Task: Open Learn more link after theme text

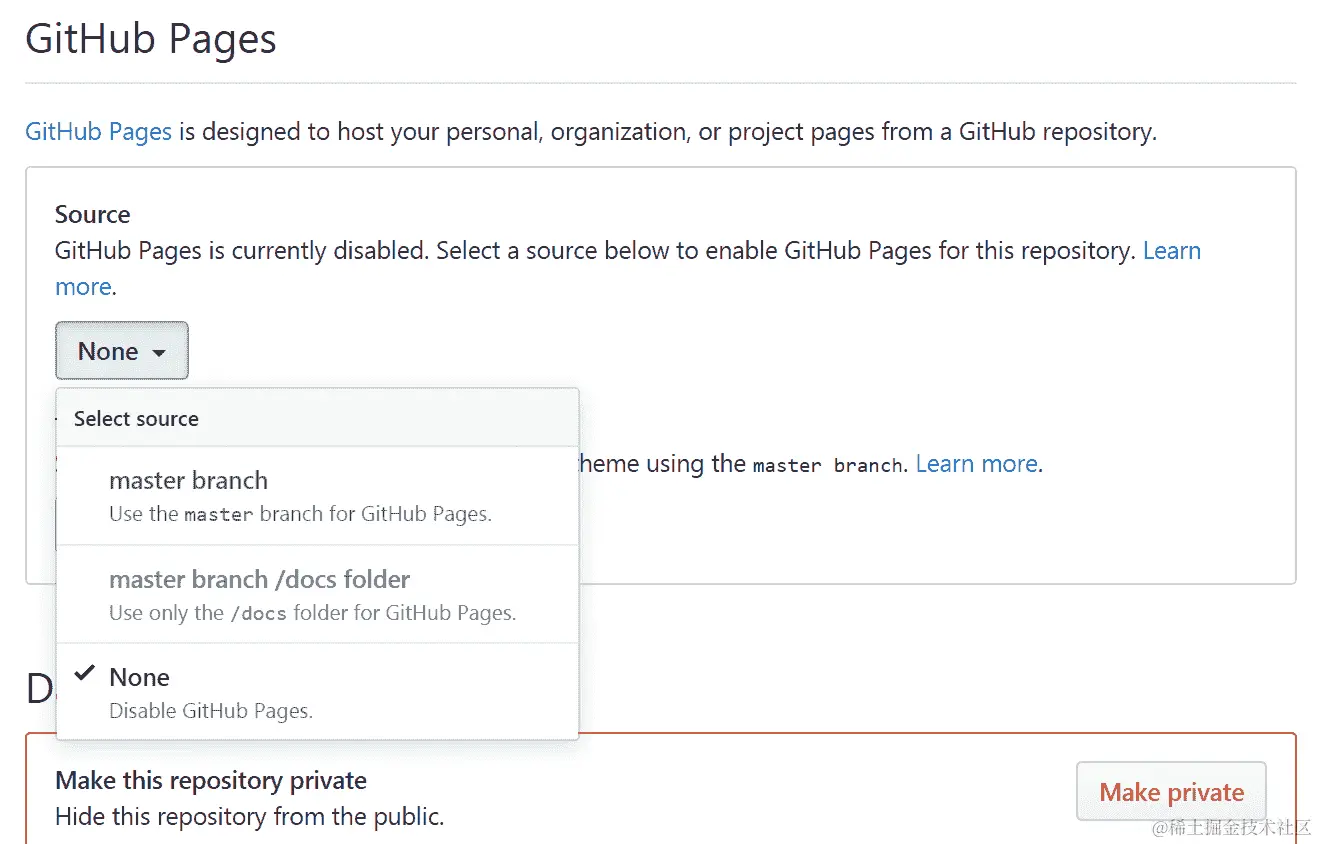Action: pos(976,463)
